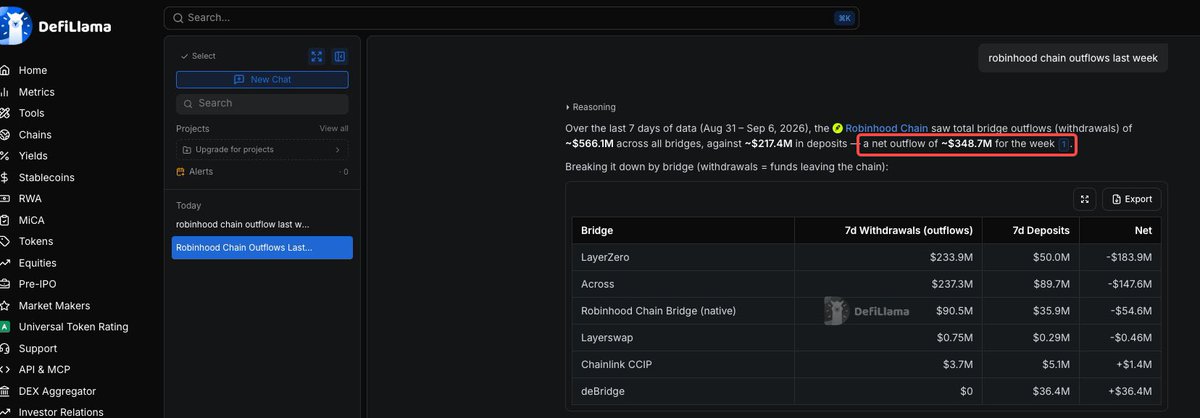Screen dimensions: 1200x418
Task: Click the fullscreen expand icon in chat panel
Action: [316, 56]
